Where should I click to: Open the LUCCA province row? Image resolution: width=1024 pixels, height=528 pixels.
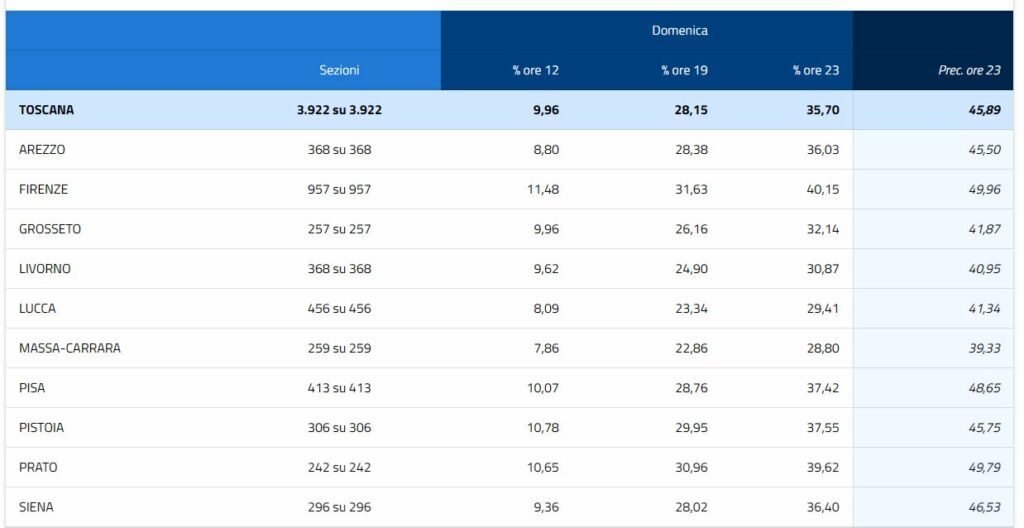[x=509, y=308]
